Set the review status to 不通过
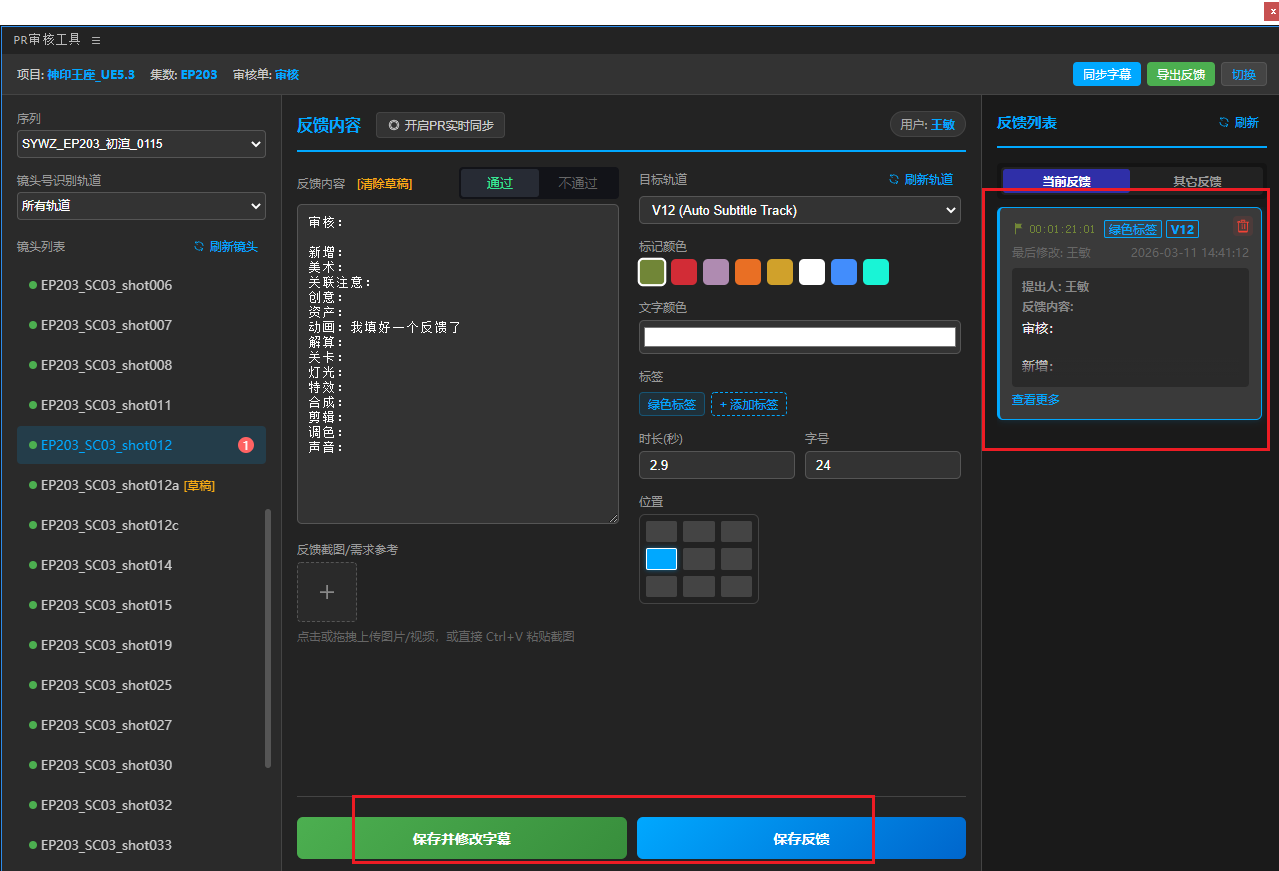Viewport: 1279px width, 871px height. (x=577, y=183)
